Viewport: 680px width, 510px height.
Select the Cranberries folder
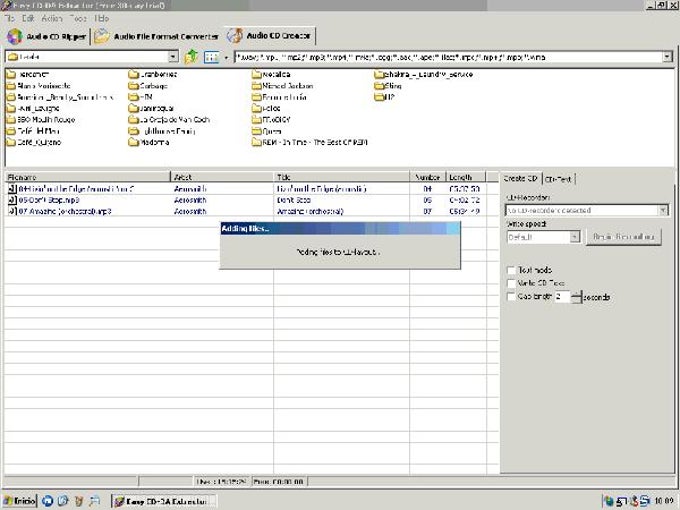click(153, 75)
